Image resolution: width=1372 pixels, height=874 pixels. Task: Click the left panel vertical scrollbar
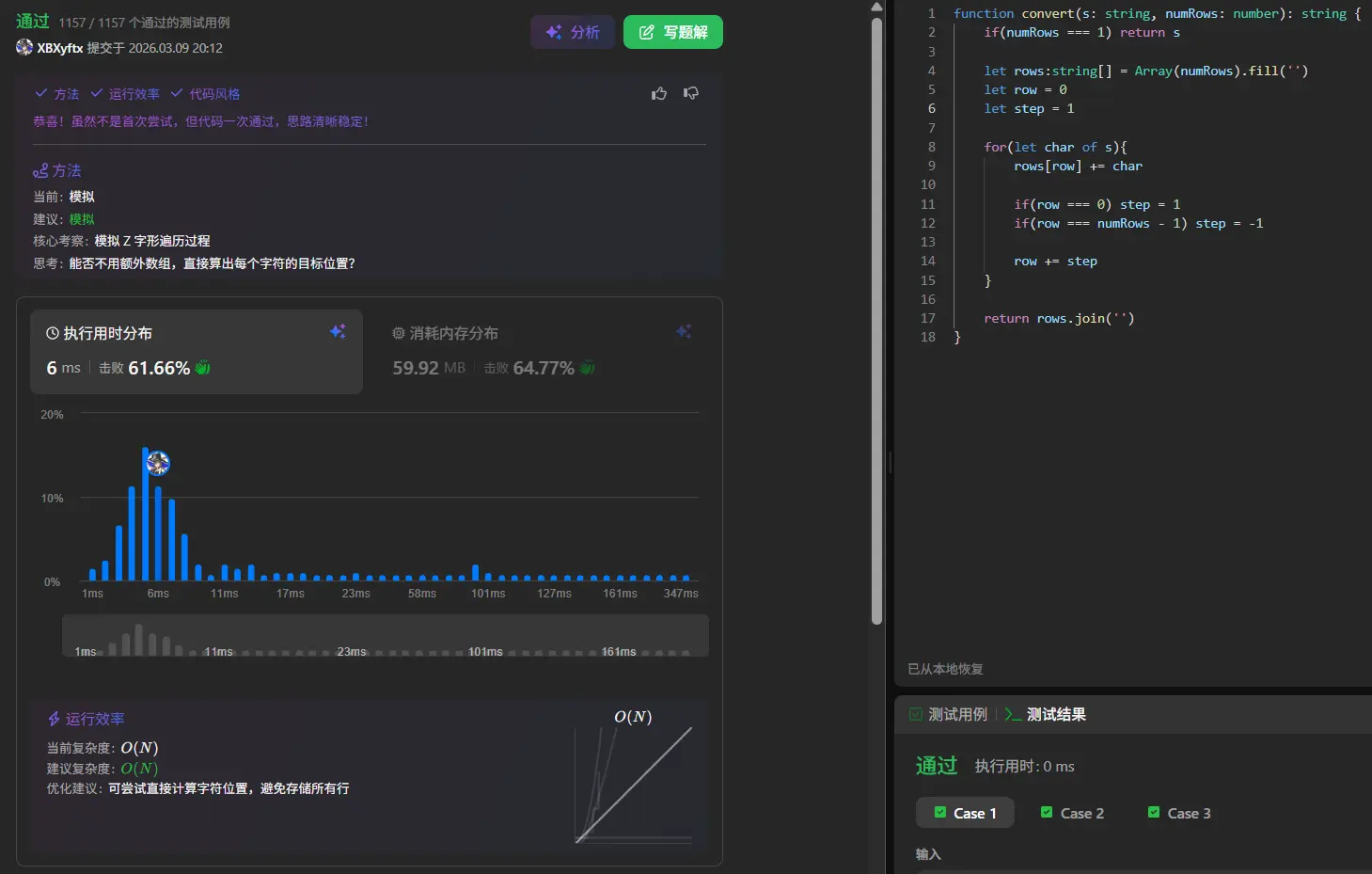876,320
